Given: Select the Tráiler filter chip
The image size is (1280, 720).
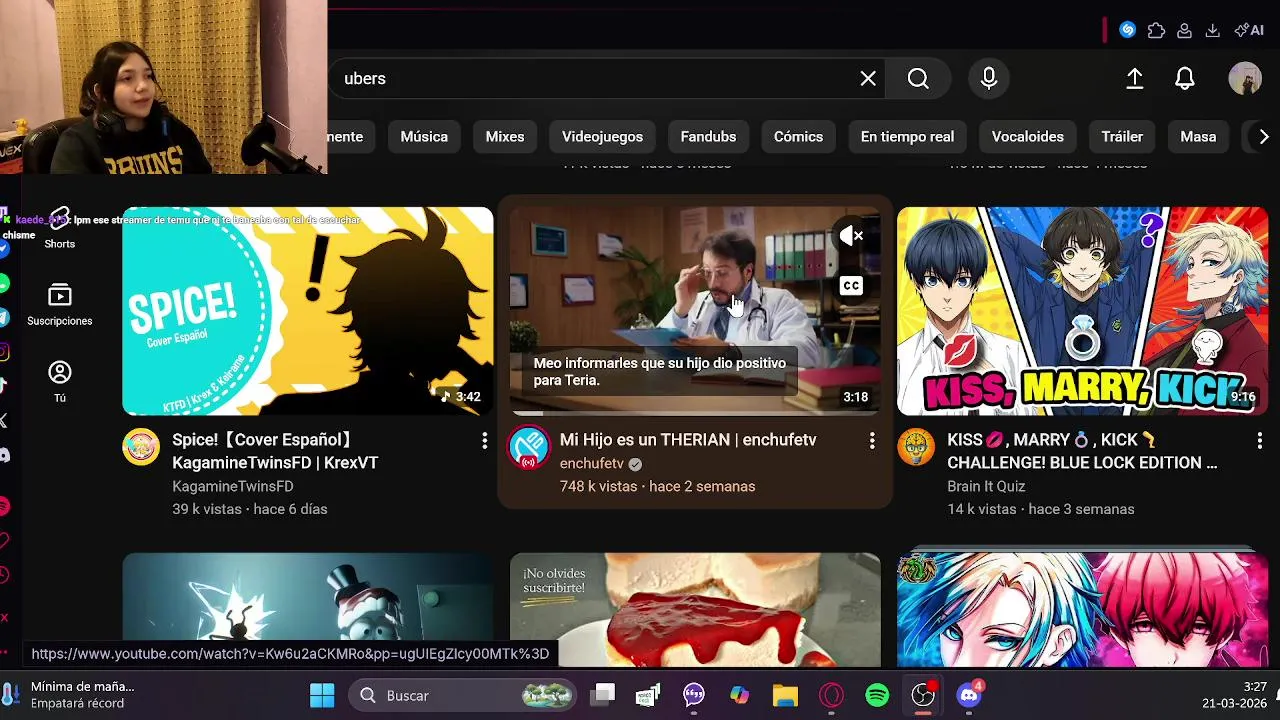Looking at the screenshot, I should pyautogui.click(x=1122, y=137).
